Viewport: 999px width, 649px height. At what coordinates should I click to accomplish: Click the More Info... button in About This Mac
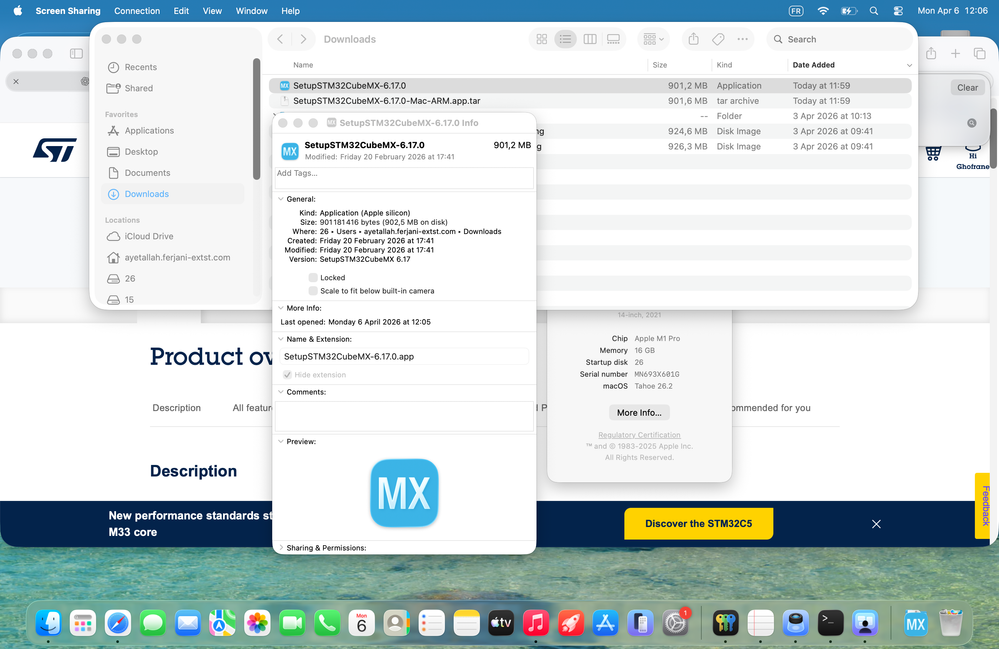(639, 413)
